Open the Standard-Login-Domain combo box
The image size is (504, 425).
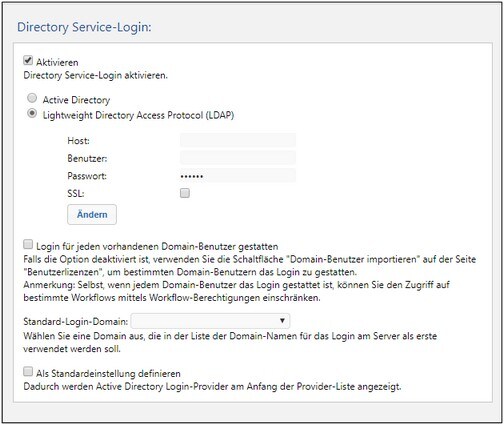point(210,321)
